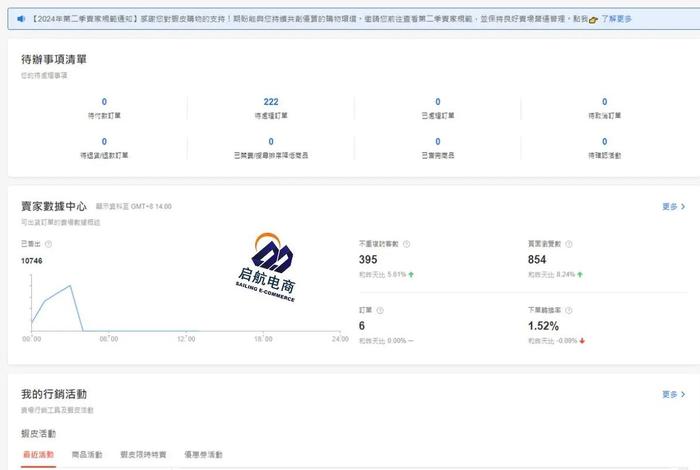Switch to the 商品活動 tab
700x470 pixels.
(x=87, y=454)
